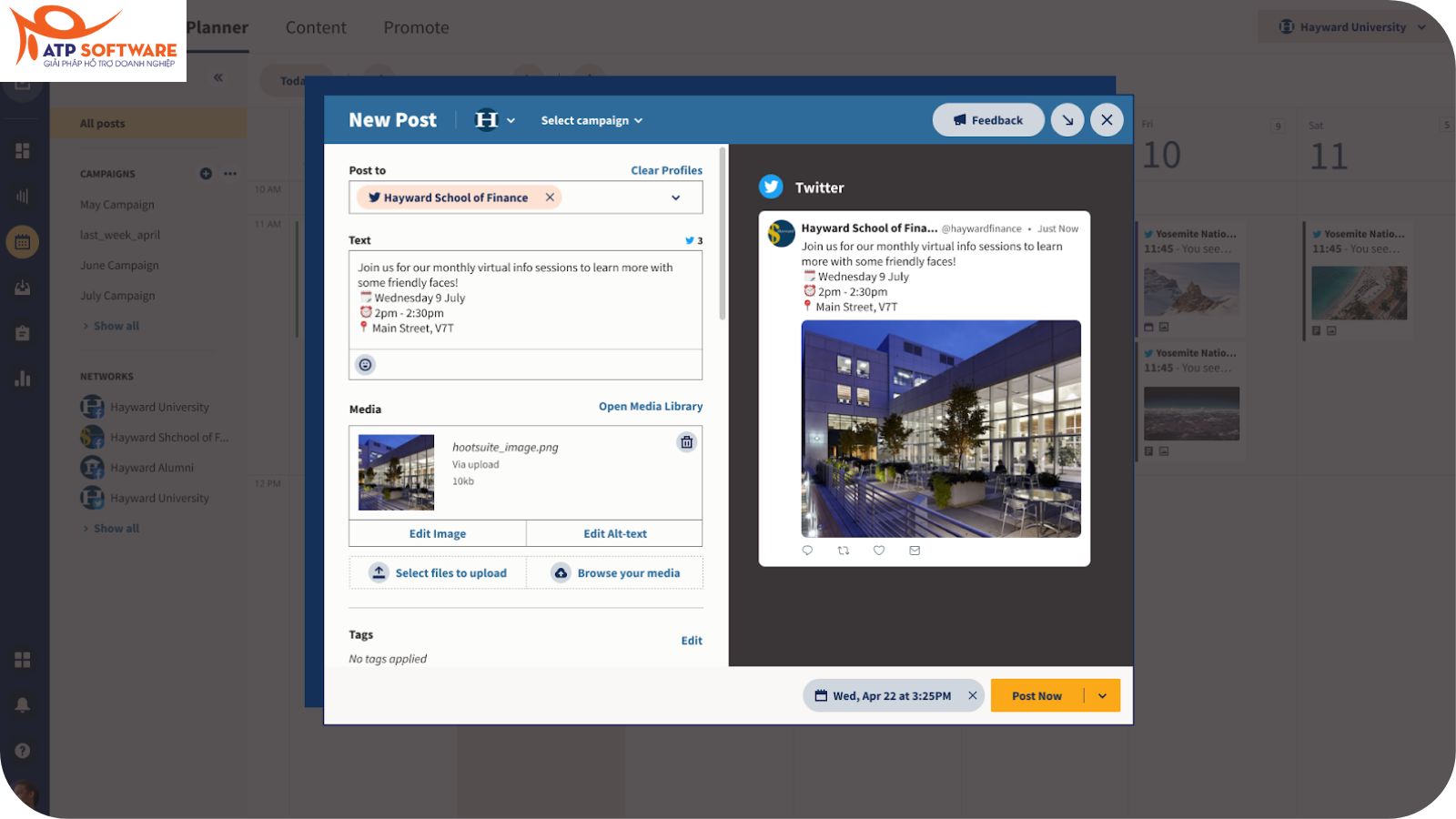The image size is (1456, 819).
Task: Open the Saturday 11 Yosemite post card
Action: coord(1359,280)
